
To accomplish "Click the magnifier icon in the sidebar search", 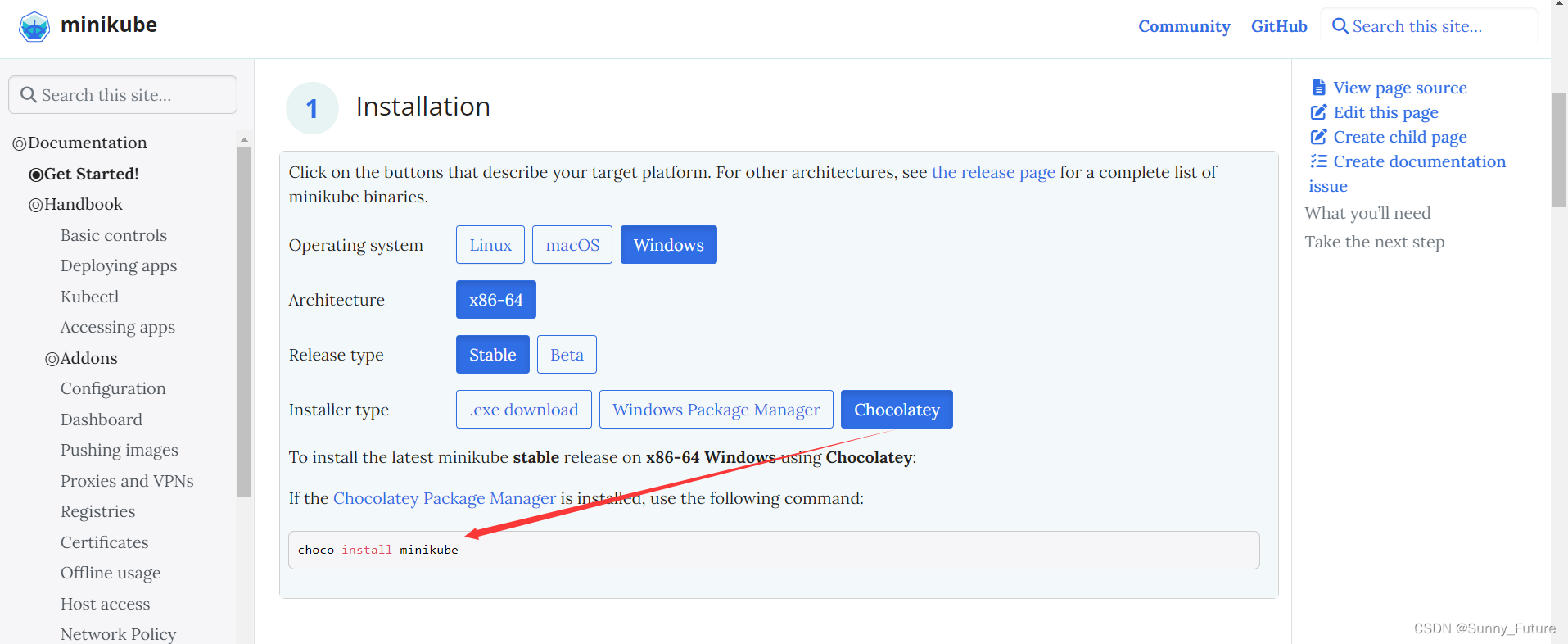I will click(29, 95).
